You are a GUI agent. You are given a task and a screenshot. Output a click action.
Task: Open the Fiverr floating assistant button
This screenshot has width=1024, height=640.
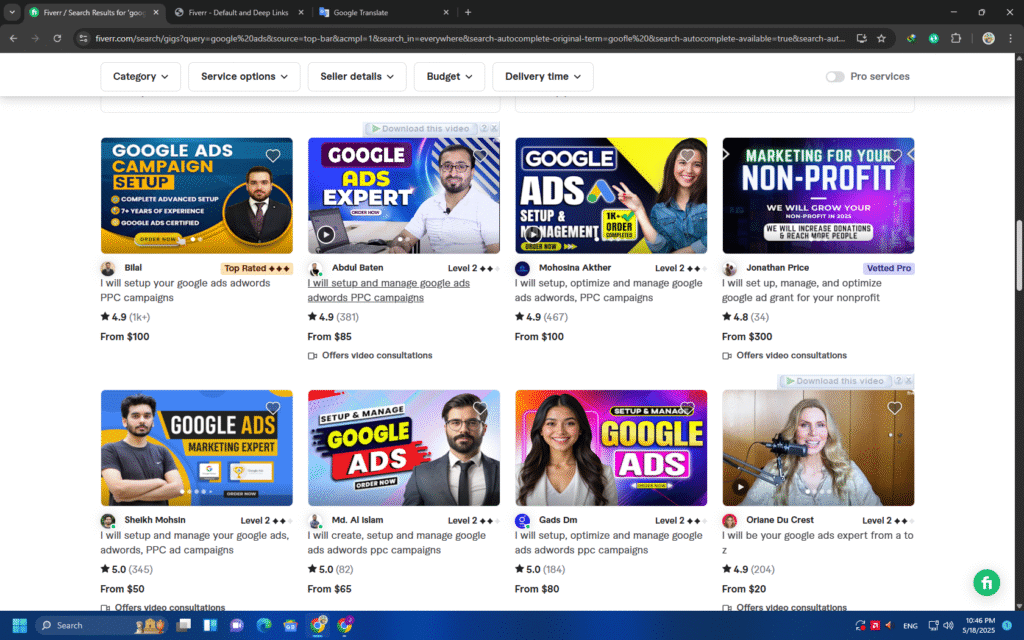point(986,583)
